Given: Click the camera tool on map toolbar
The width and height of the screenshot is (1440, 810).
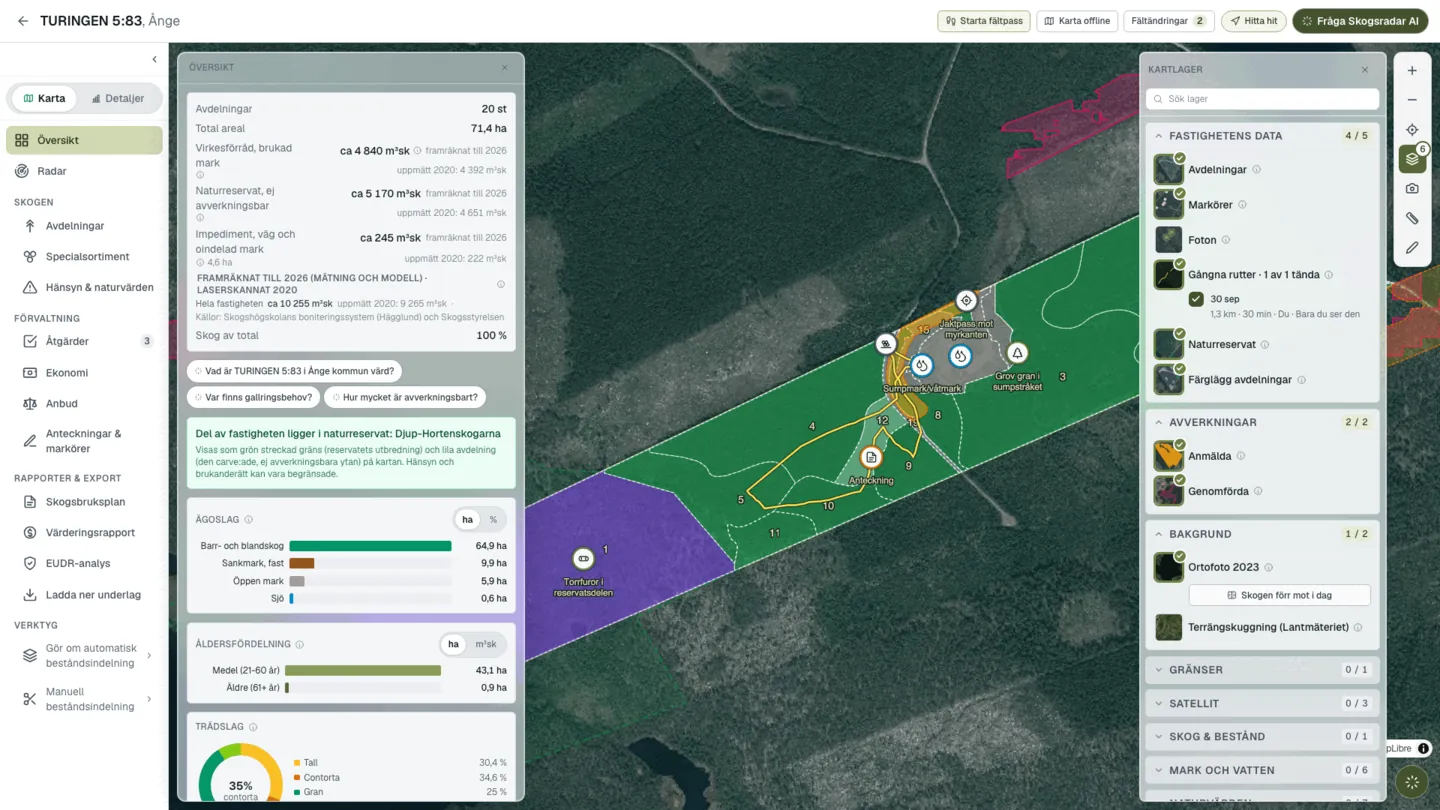Looking at the screenshot, I should coord(1412,189).
